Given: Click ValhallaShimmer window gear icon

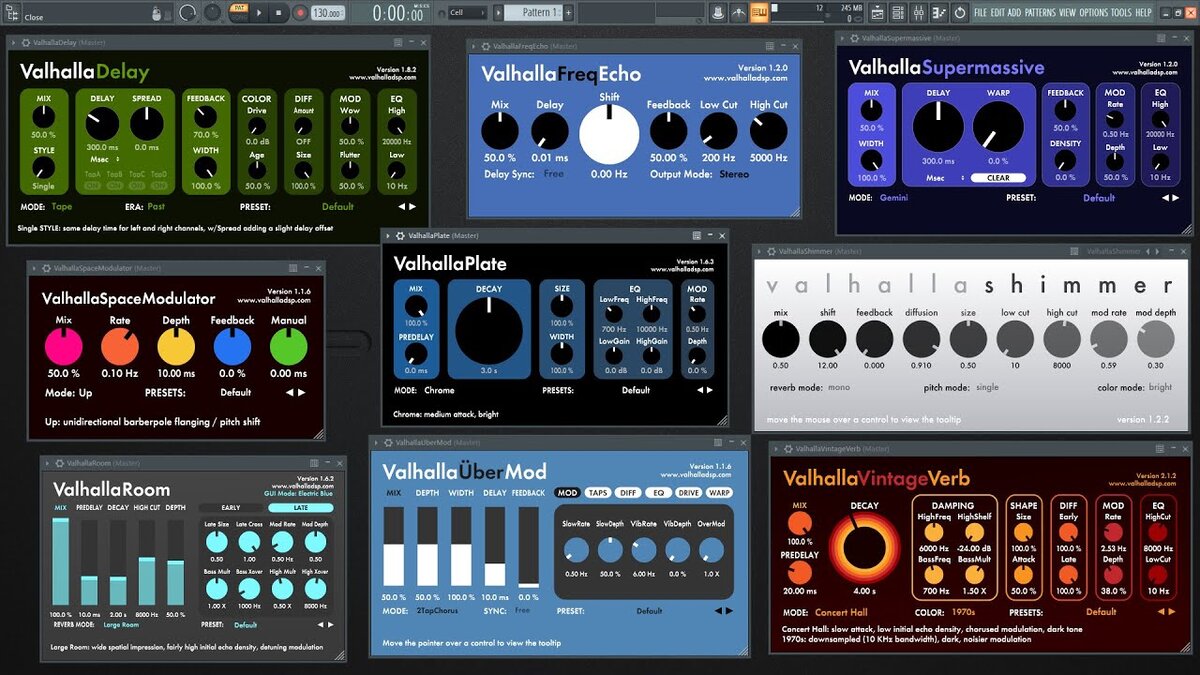Looking at the screenshot, I should (771, 251).
